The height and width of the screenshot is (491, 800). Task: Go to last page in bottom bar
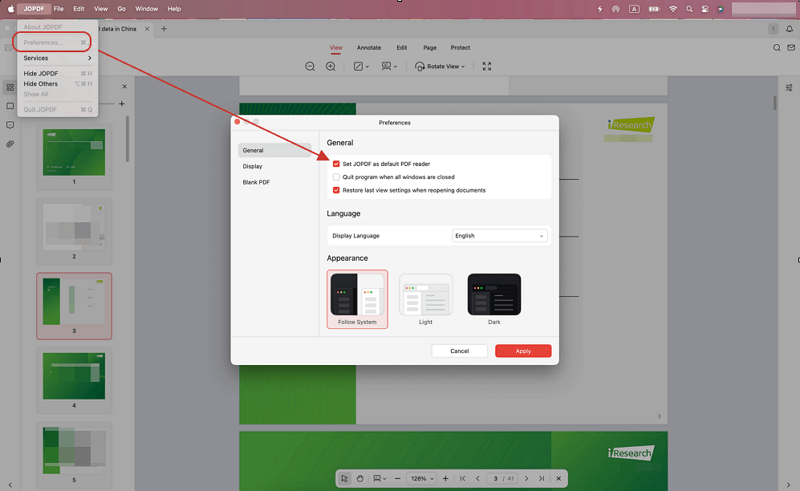[541, 478]
